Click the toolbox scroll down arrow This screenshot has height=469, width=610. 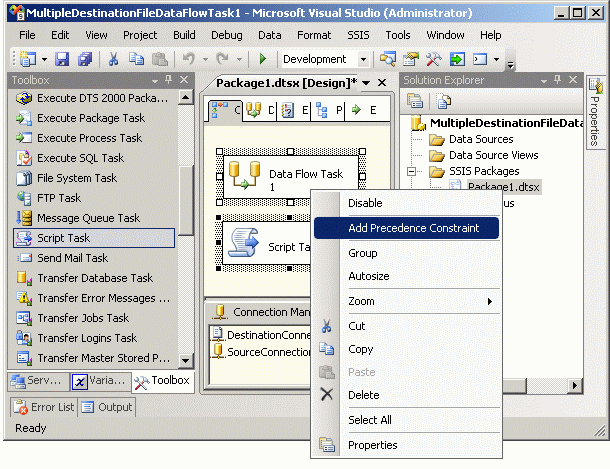(186, 360)
